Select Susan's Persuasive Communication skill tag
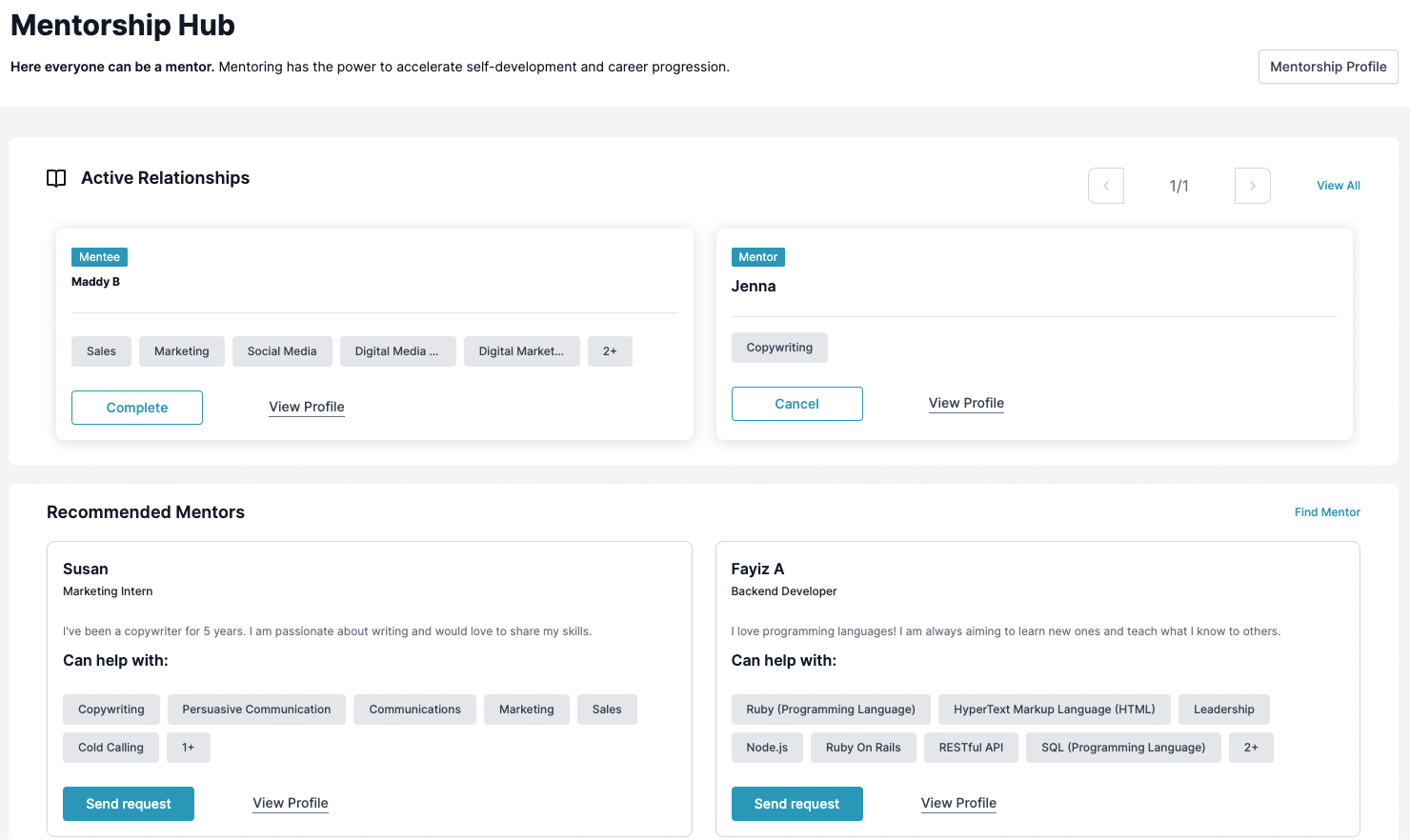 [x=256, y=710]
